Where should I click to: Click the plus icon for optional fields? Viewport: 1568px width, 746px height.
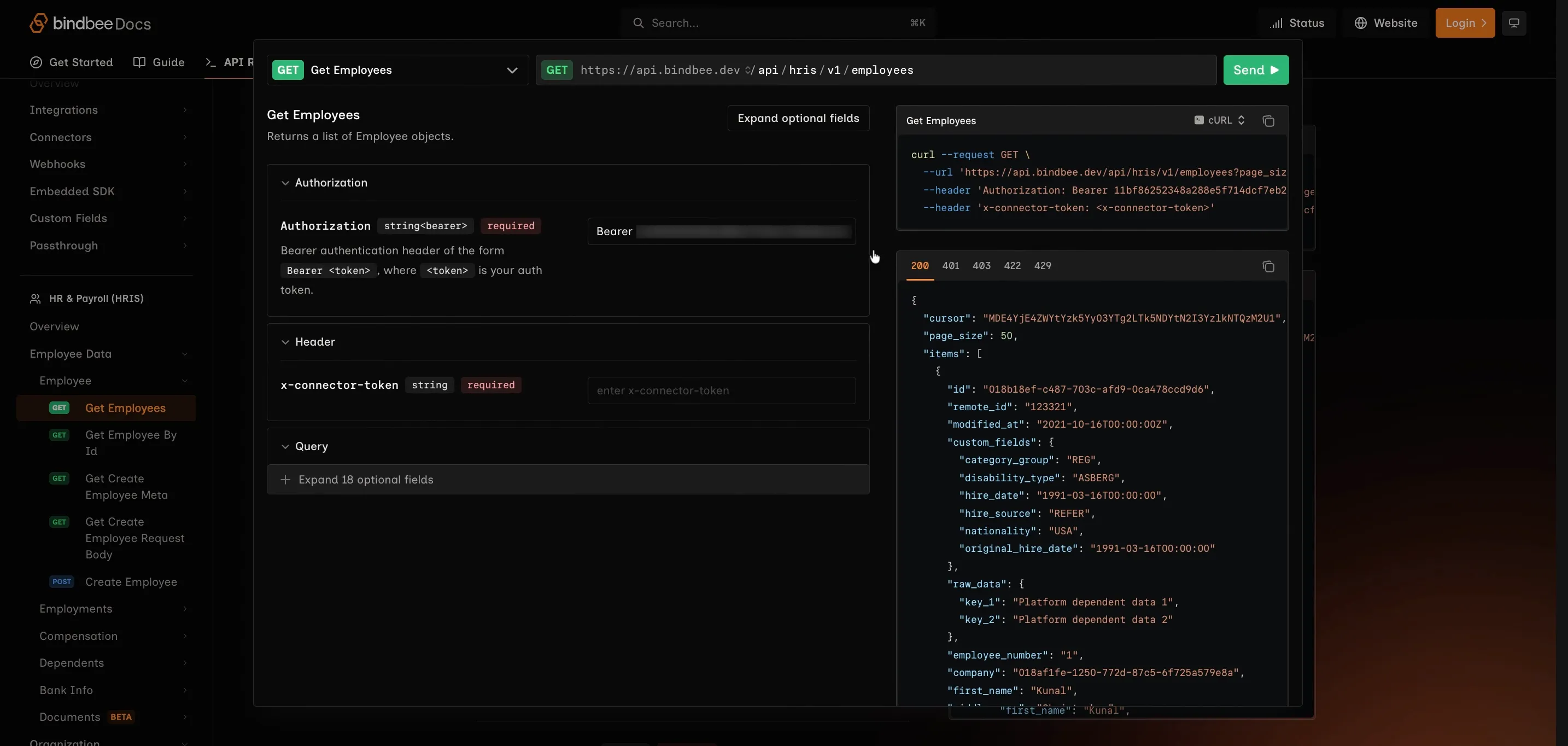(x=285, y=480)
